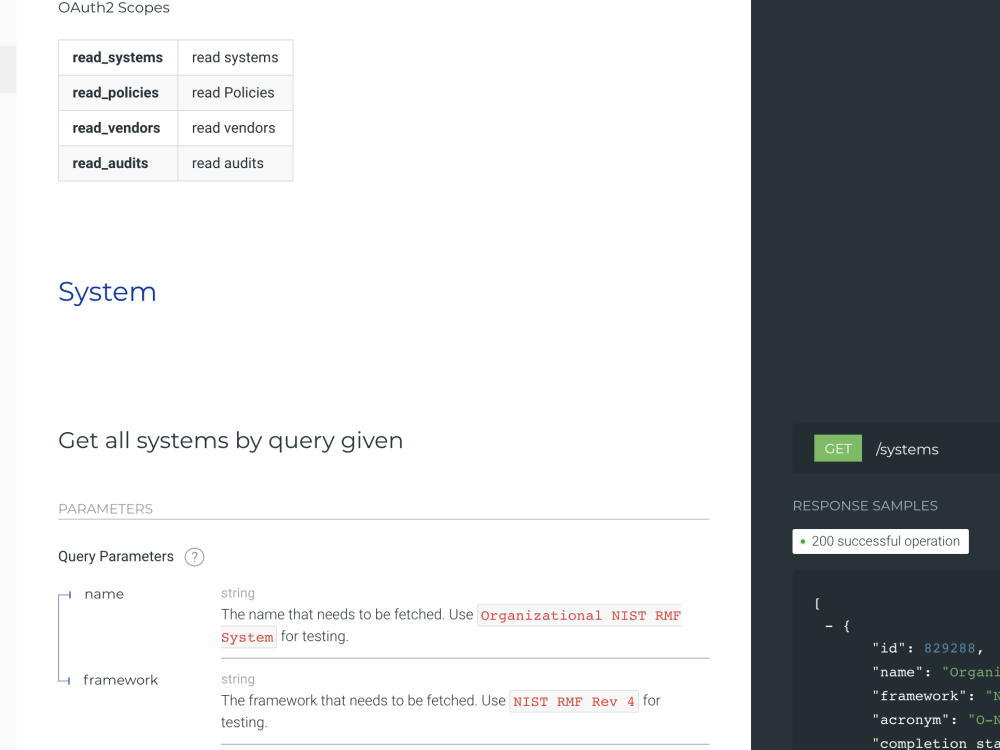This screenshot has width=1000, height=750.
Task: Expand the framework parameter details
Action: pos(120,680)
